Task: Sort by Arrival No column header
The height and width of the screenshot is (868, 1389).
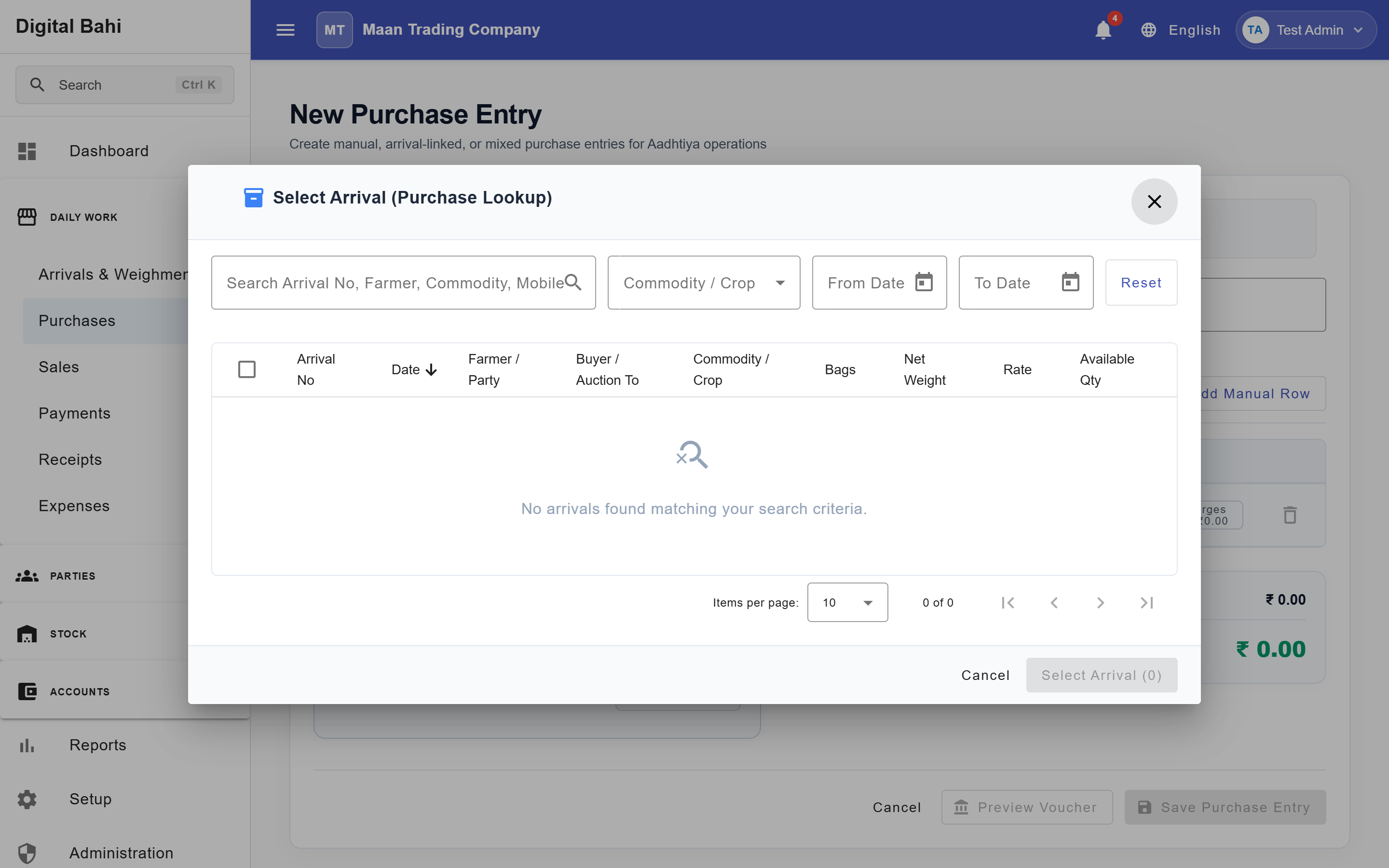Action: pyautogui.click(x=316, y=370)
